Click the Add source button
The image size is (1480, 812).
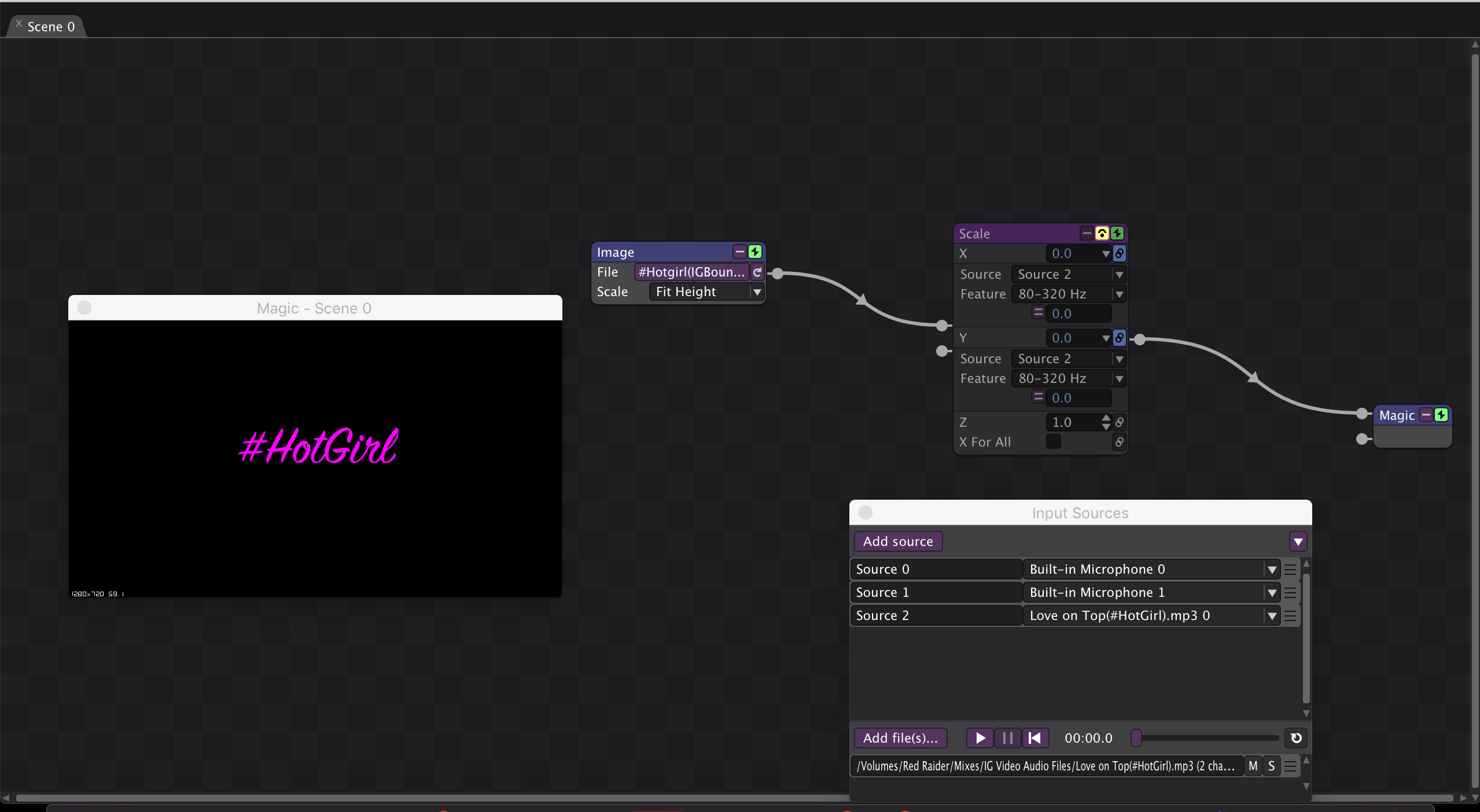(898, 541)
